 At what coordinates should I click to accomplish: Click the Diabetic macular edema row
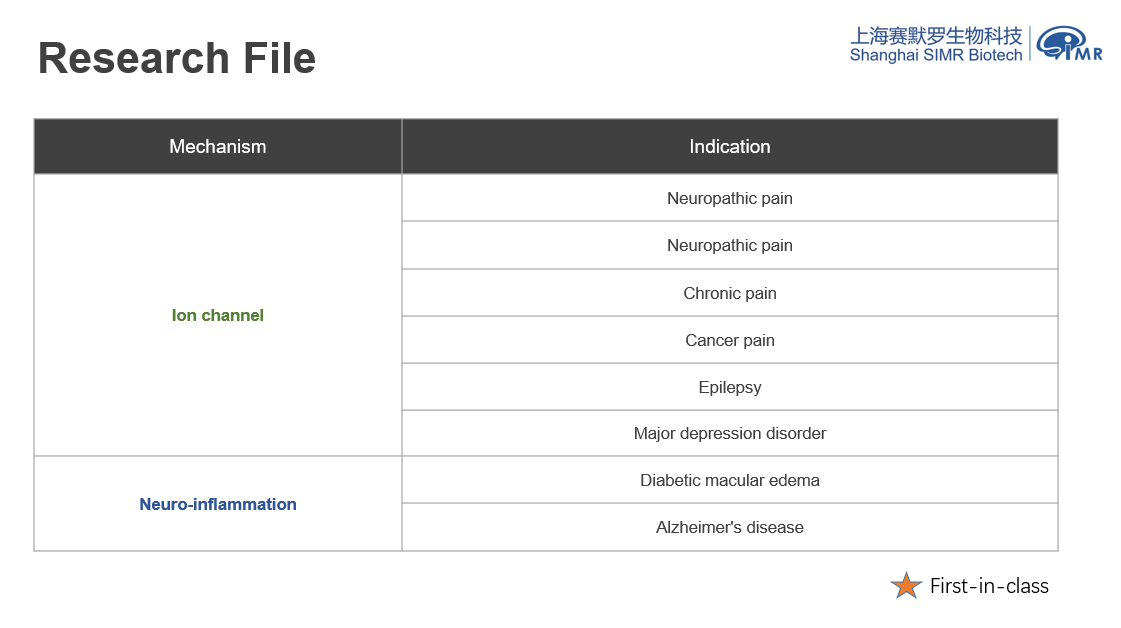click(x=730, y=480)
